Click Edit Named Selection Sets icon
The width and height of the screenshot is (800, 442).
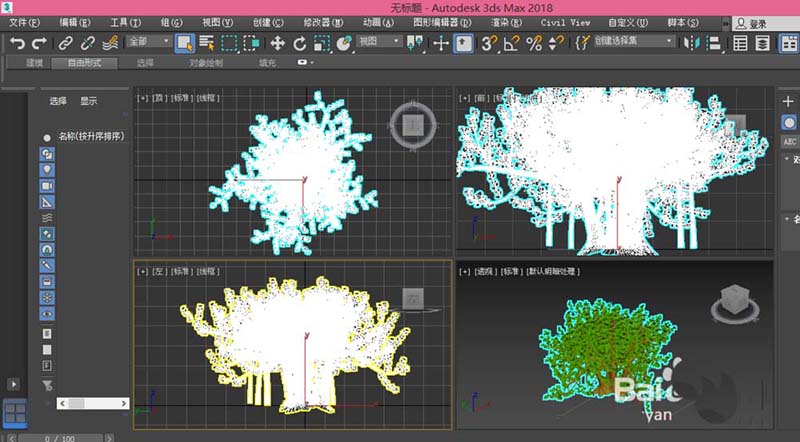pos(582,43)
